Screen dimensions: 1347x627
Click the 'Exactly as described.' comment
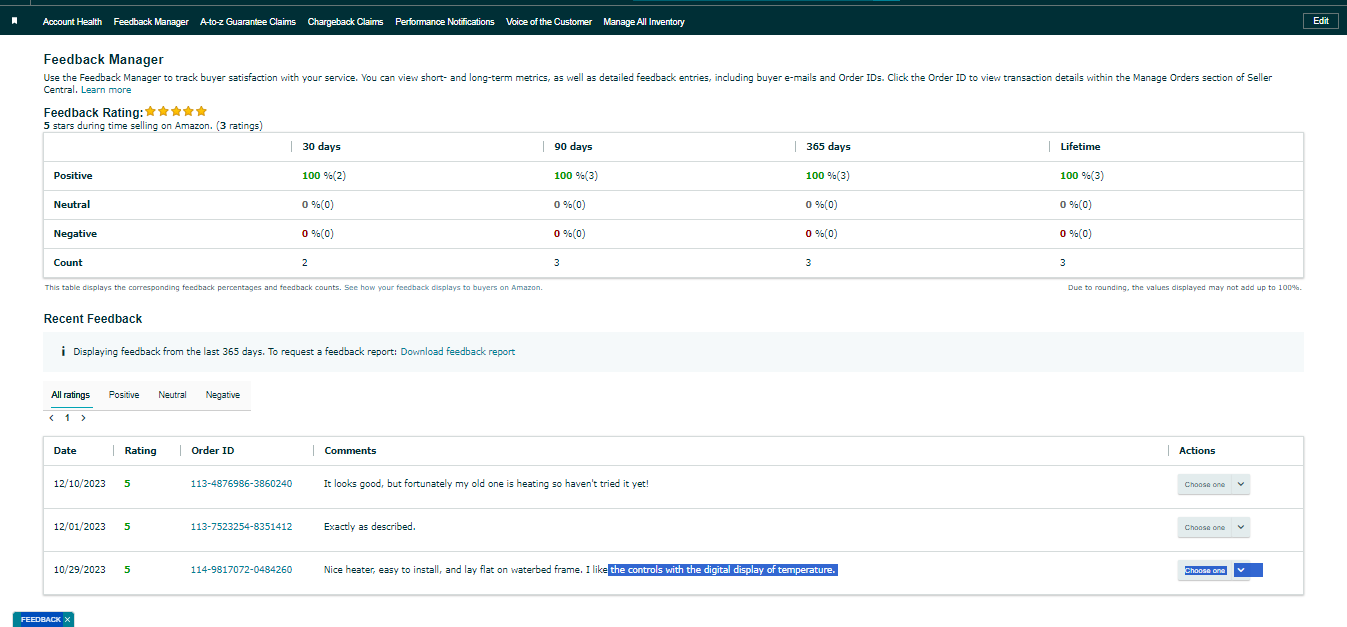(x=369, y=527)
